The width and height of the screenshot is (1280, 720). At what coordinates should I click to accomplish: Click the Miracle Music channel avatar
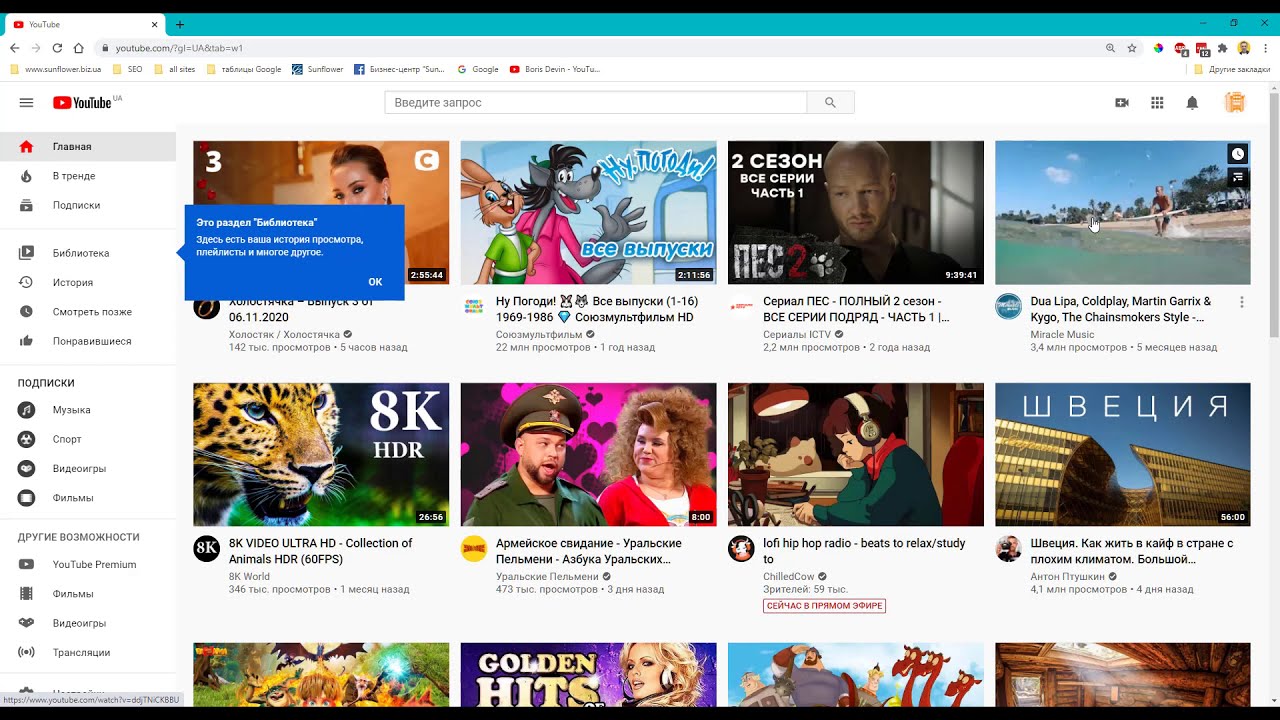tap(1008, 306)
